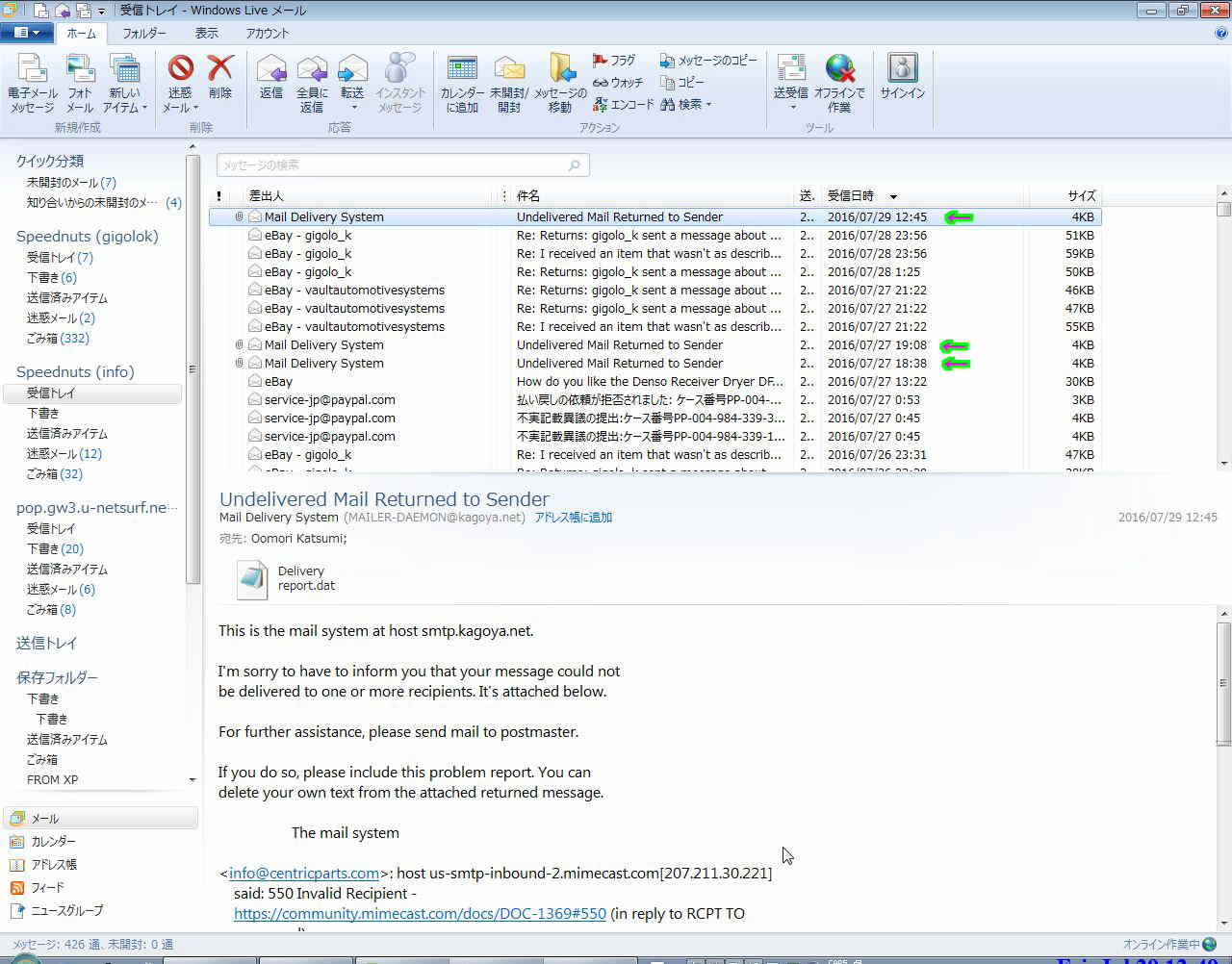Click Add to calendar (カレンダーに追加) icon
Viewport: 1232px width, 964px height.
click(462, 69)
